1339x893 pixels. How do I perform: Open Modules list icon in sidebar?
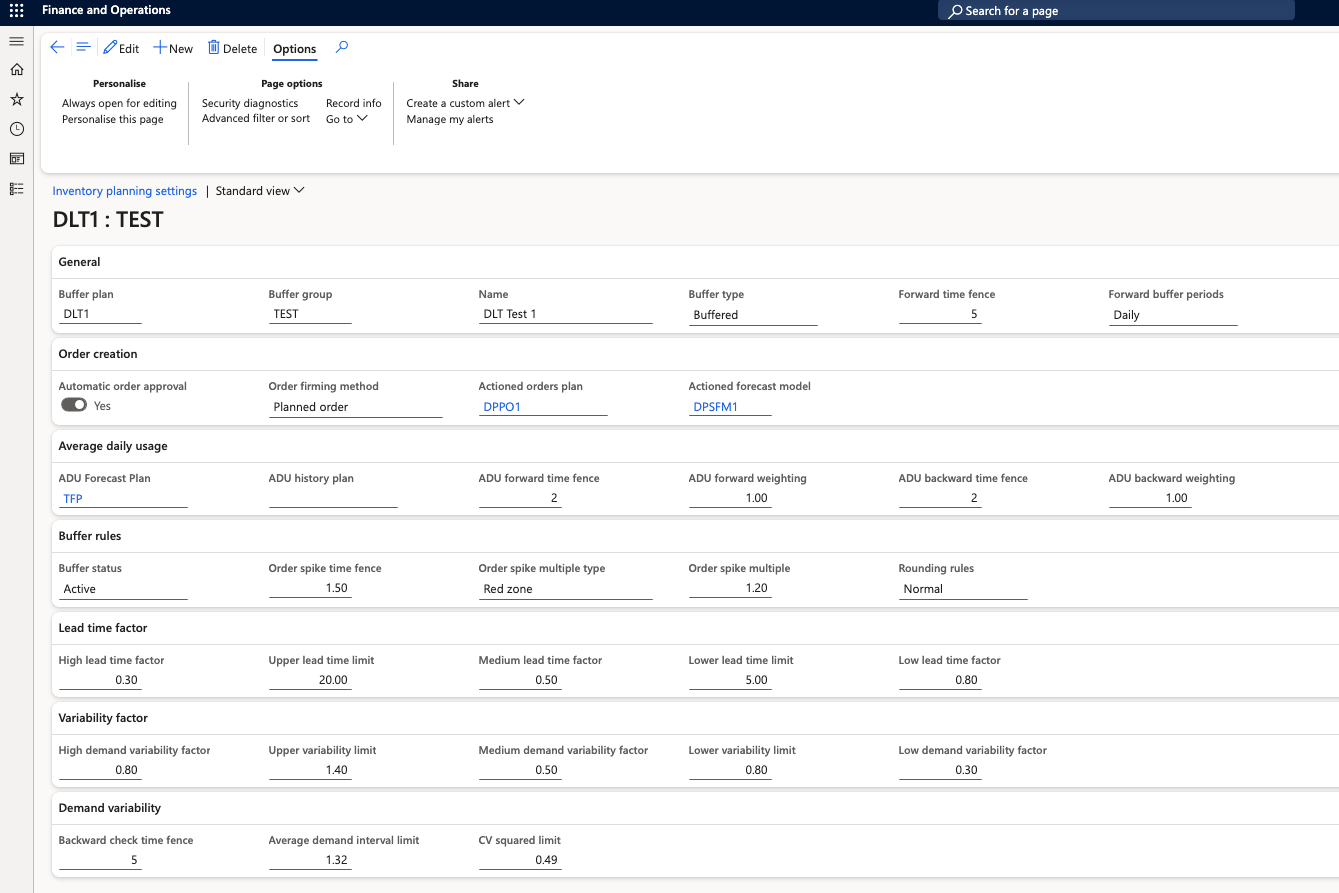coord(16,188)
